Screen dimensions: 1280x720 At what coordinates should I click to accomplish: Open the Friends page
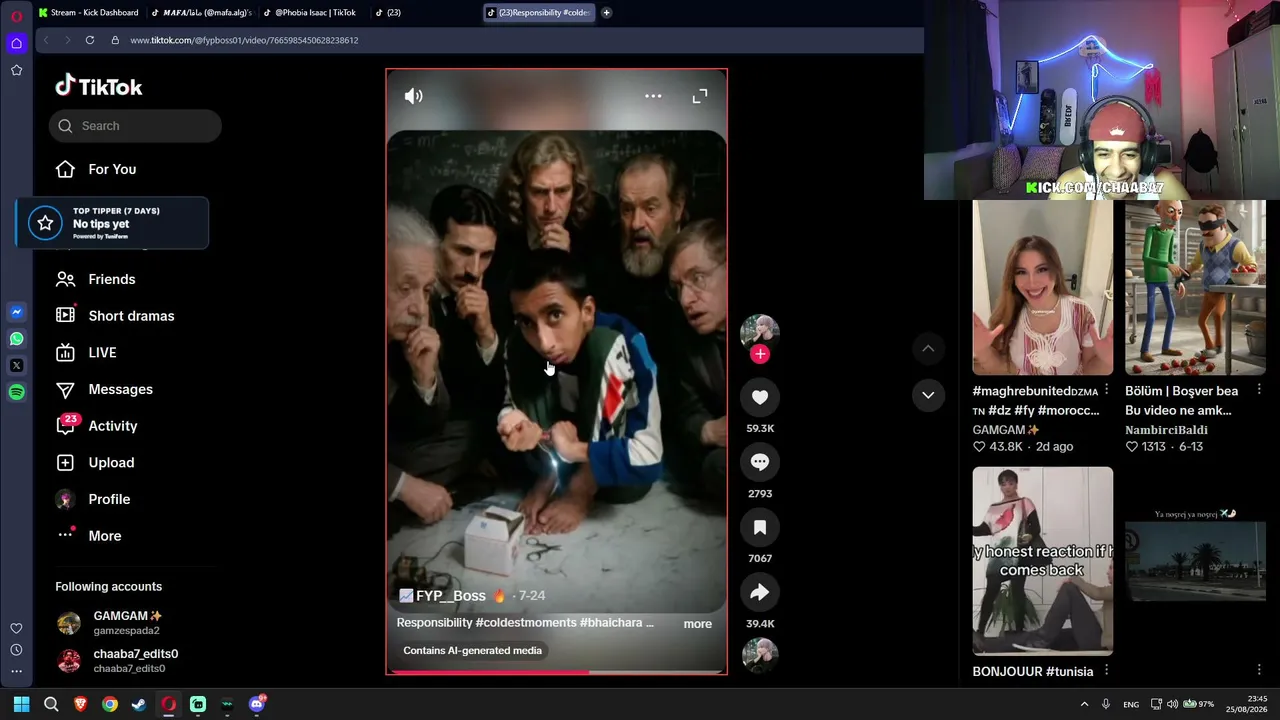point(96,280)
